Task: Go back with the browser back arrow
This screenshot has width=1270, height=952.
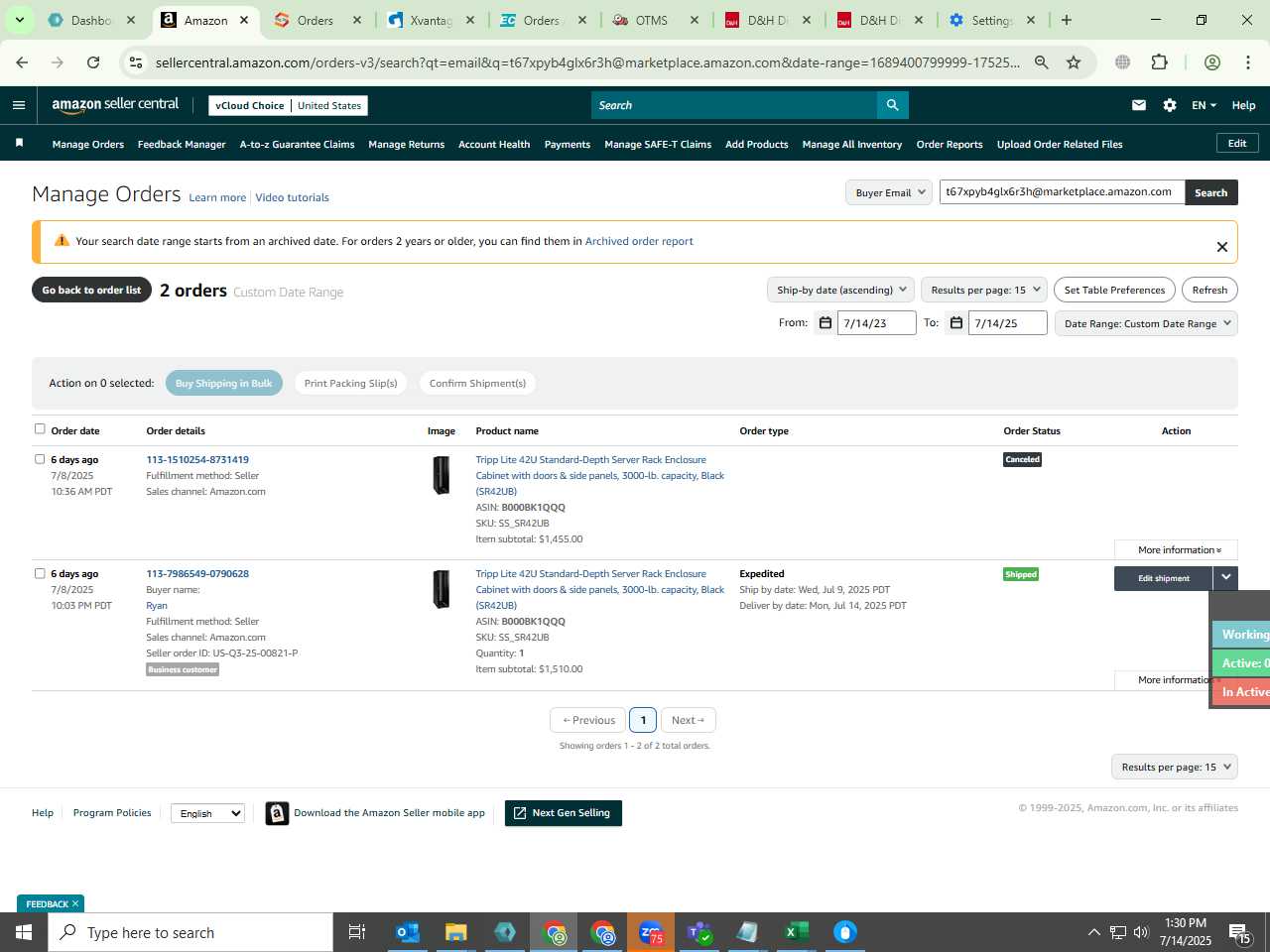Action: click(x=22, y=62)
